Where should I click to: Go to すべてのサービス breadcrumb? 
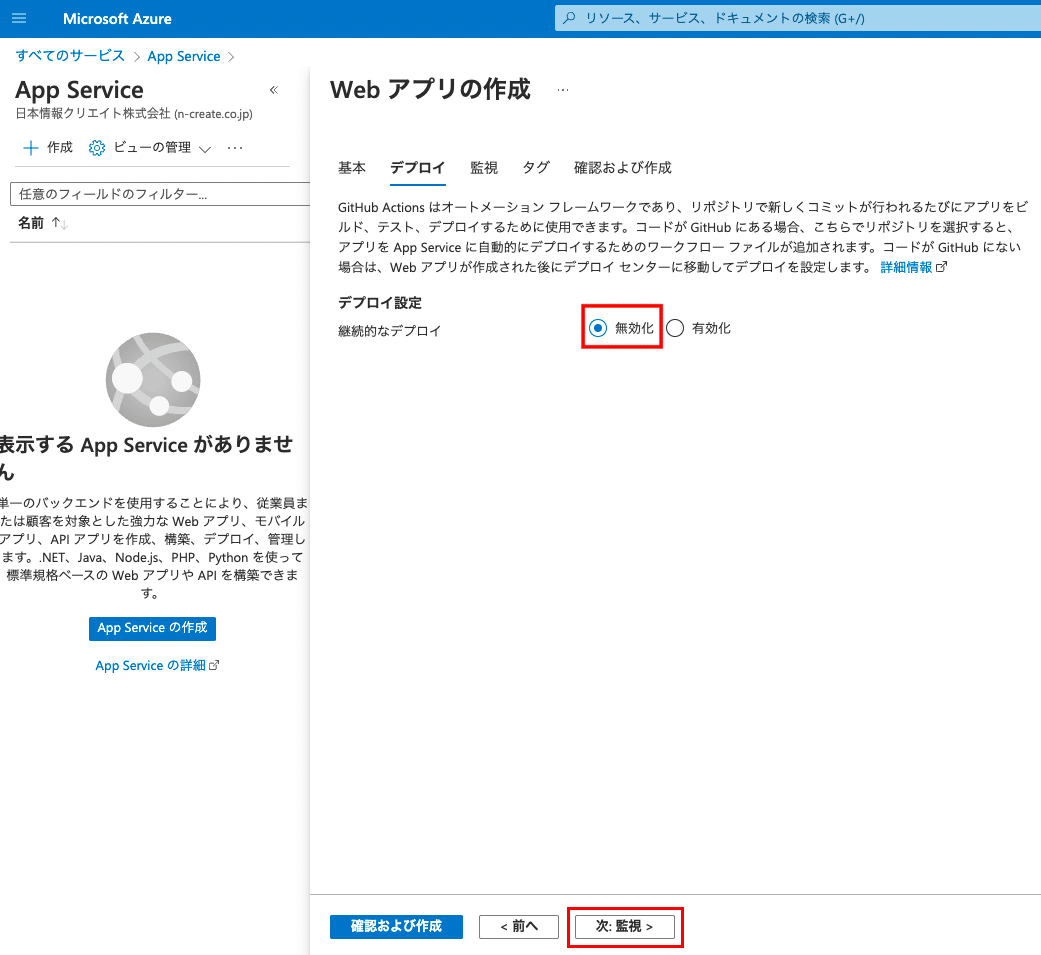[70, 56]
